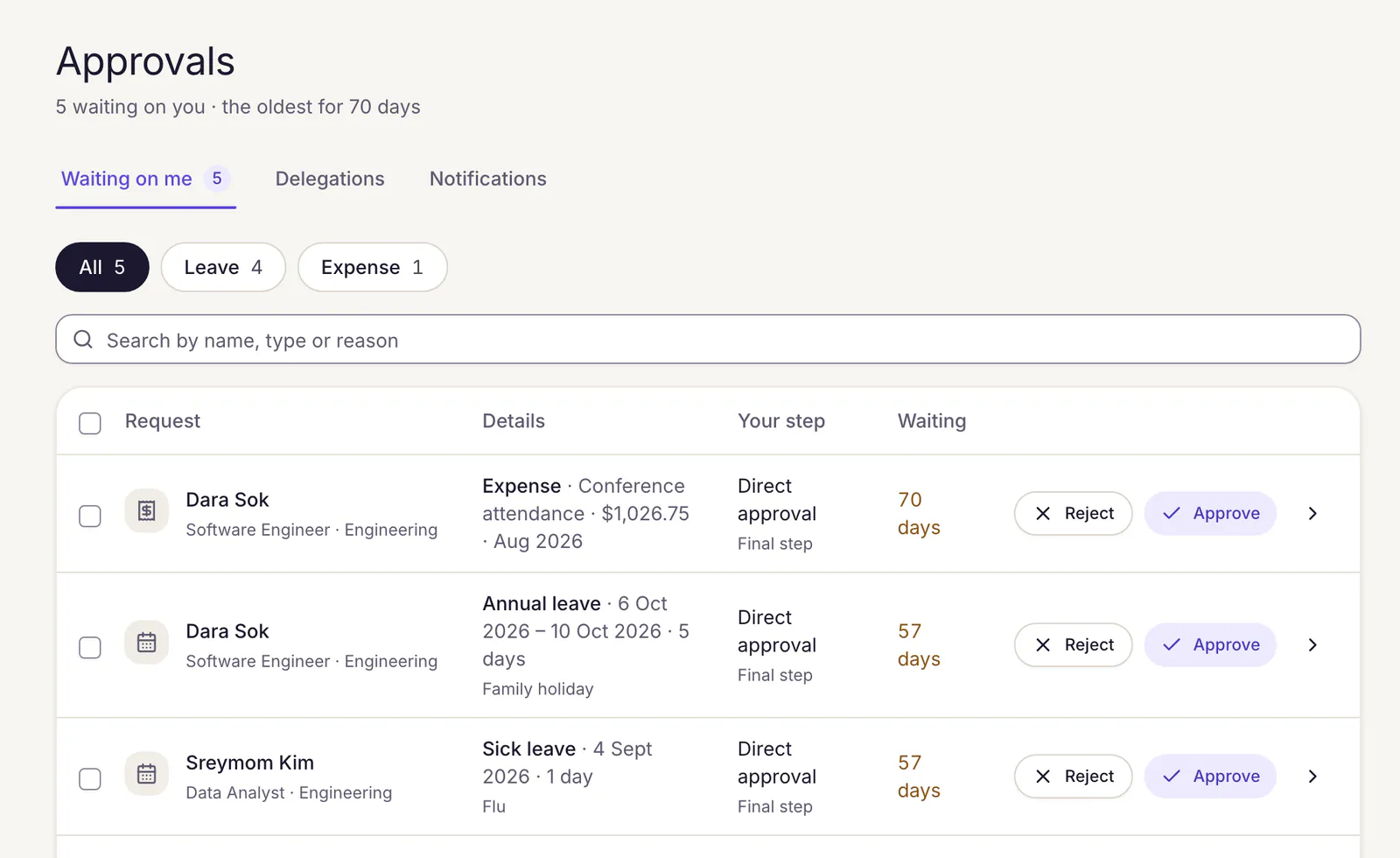The image size is (1400, 858).
Task: Approve Dara Sok's annual leave request
Action: tap(1210, 645)
